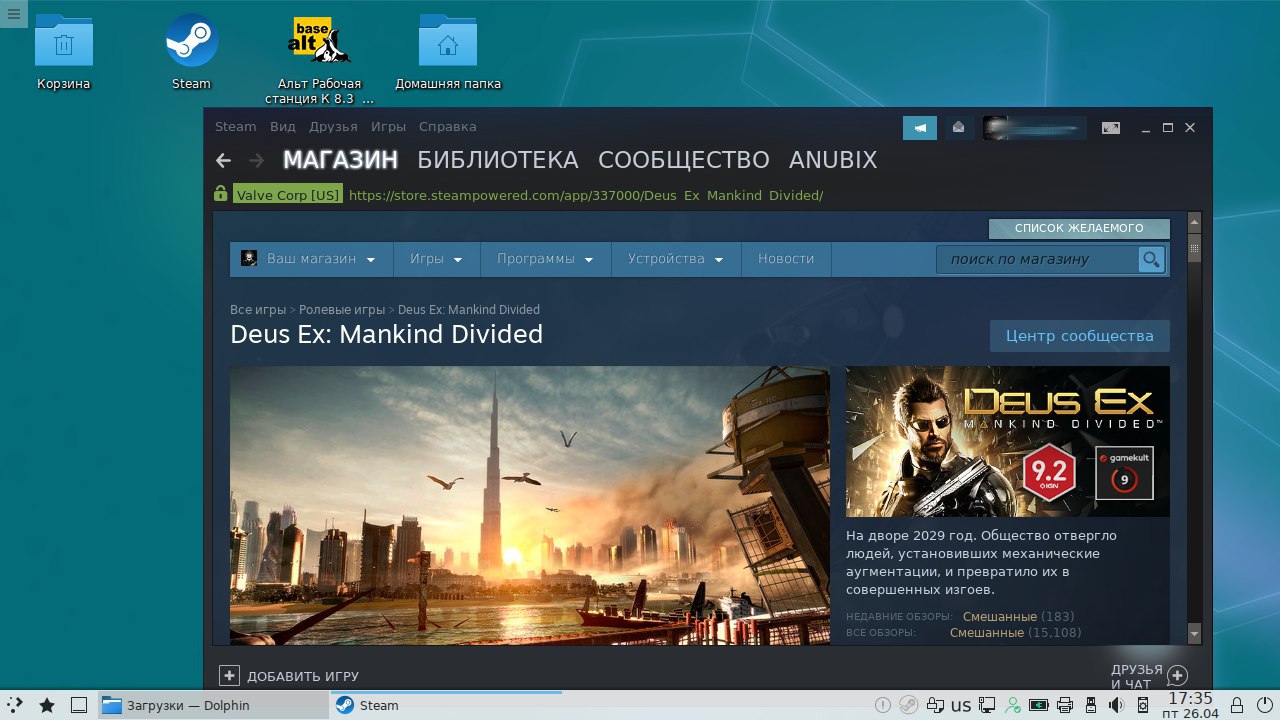
Task: Click the plus icon beside Добавить игру
Action: pos(229,676)
